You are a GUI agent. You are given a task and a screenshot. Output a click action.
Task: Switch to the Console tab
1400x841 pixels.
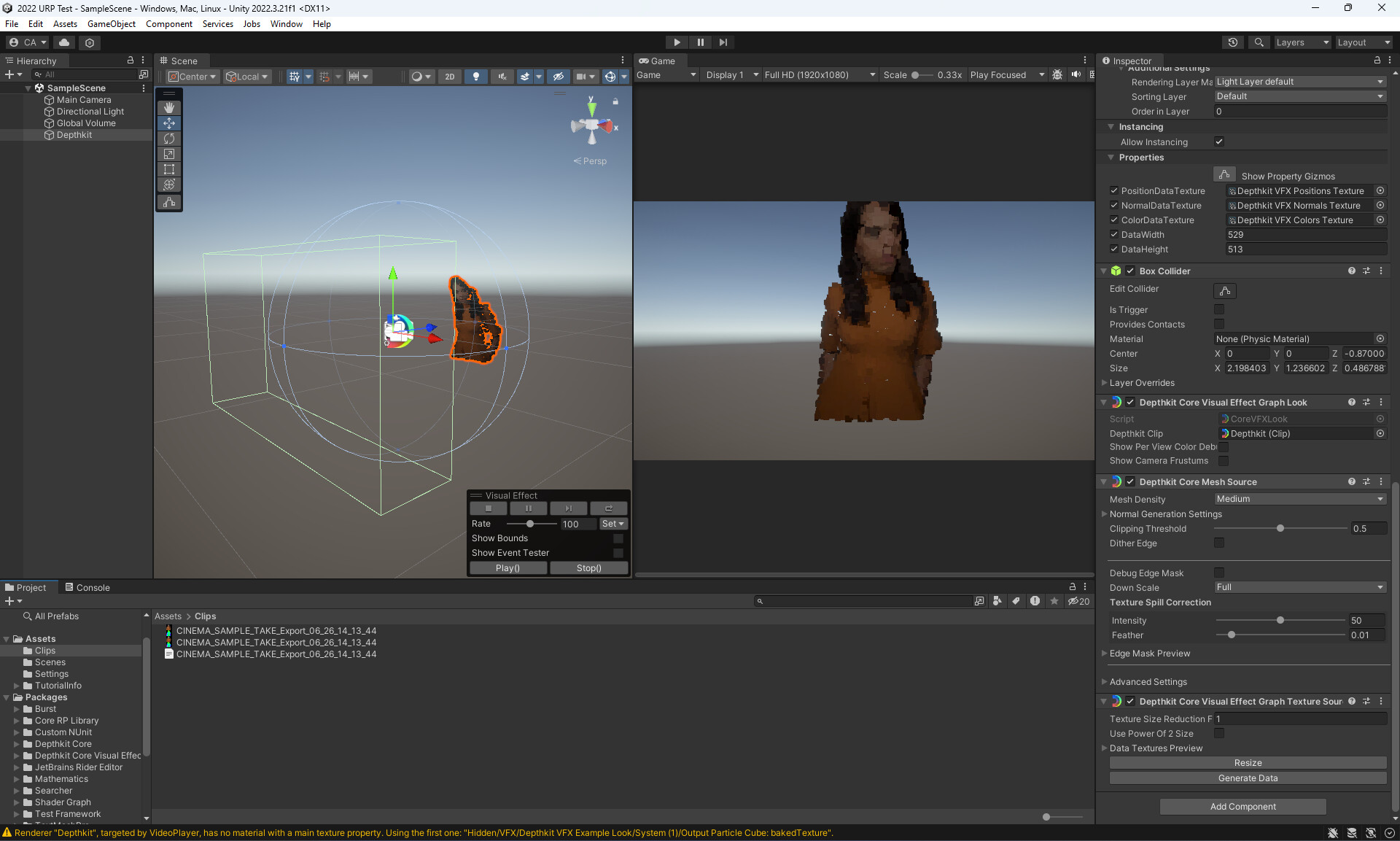pyautogui.click(x=87, y=587)
